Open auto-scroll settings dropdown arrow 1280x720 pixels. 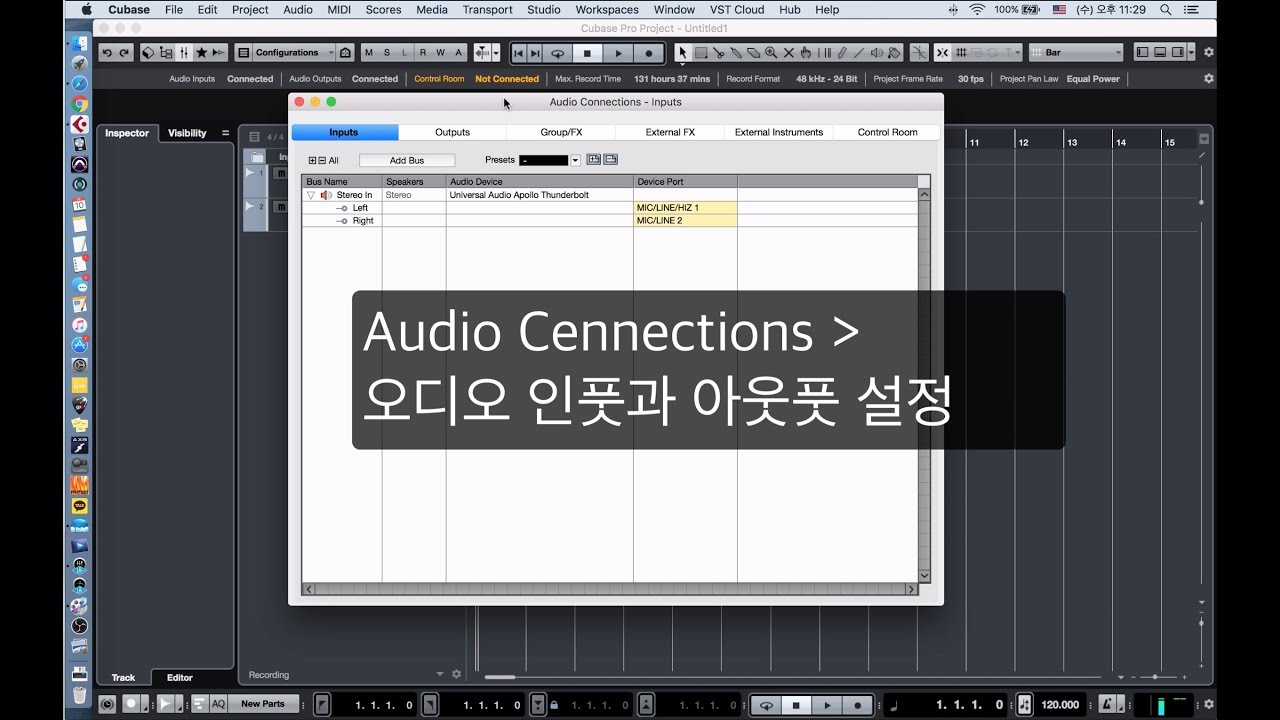(496, 53)
